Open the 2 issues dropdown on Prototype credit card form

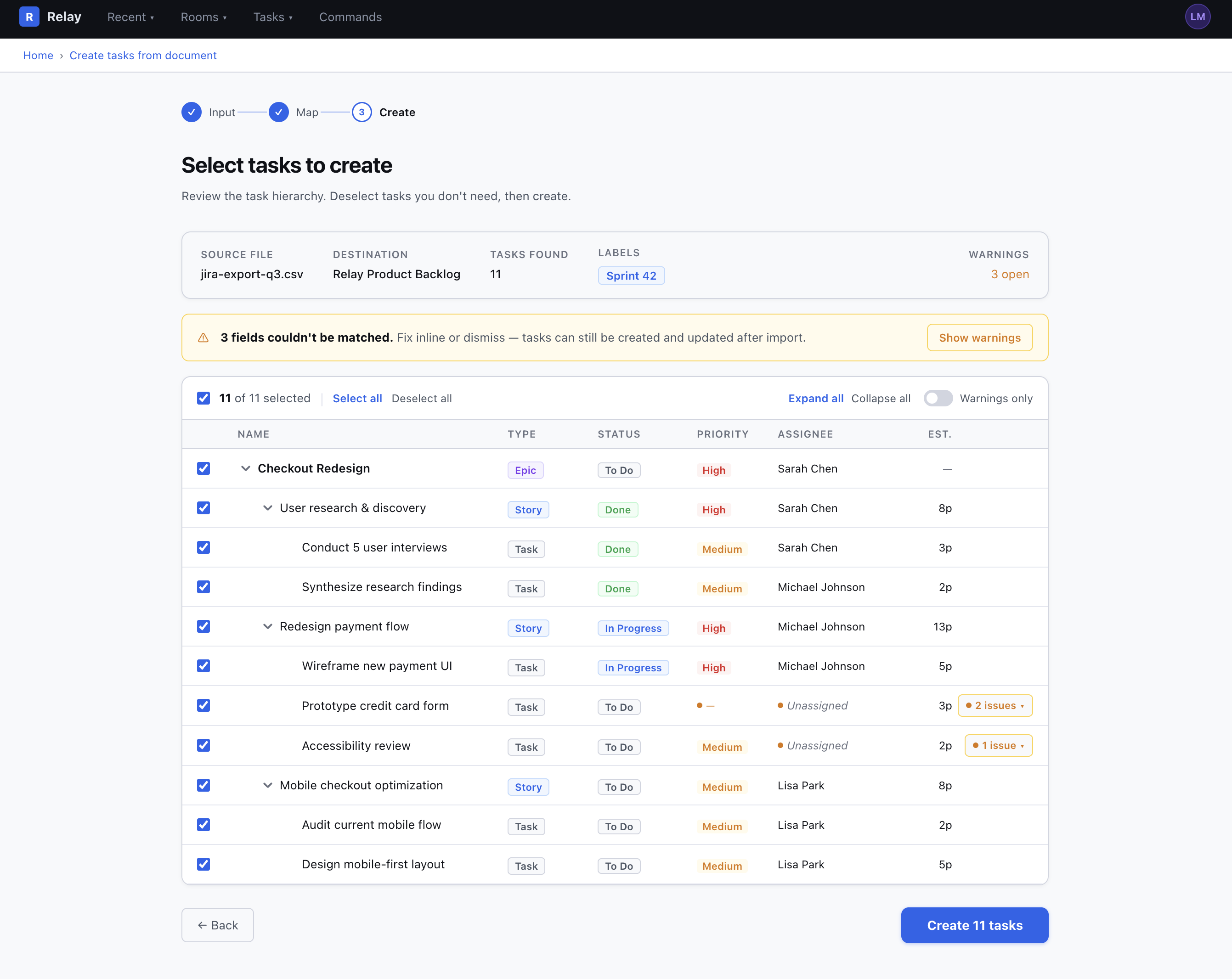tap(995, 705)
